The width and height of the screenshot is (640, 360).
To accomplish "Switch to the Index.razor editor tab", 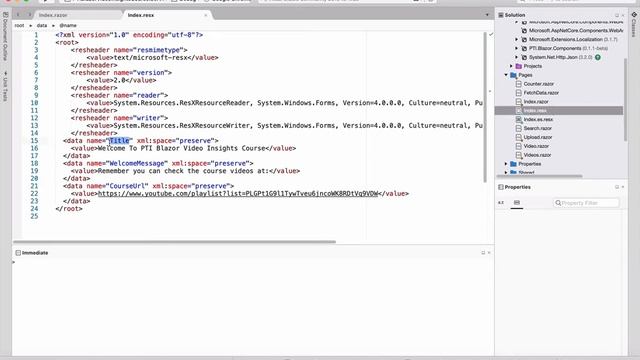I will (x=53, y=15).
